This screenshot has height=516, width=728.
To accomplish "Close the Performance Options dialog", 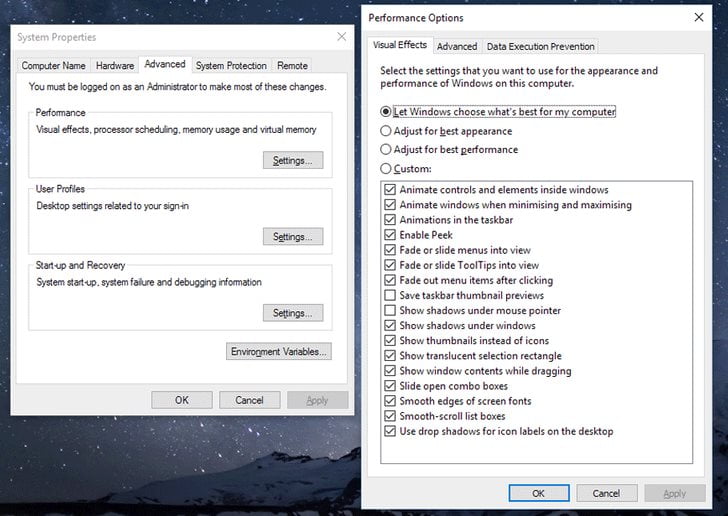I will (x=698, y=18).
